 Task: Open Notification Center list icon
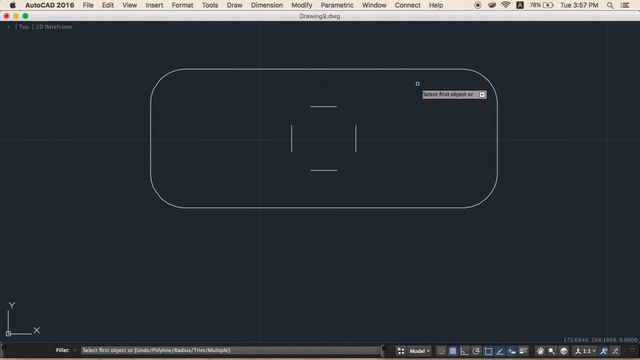click(x=625, y=5)
